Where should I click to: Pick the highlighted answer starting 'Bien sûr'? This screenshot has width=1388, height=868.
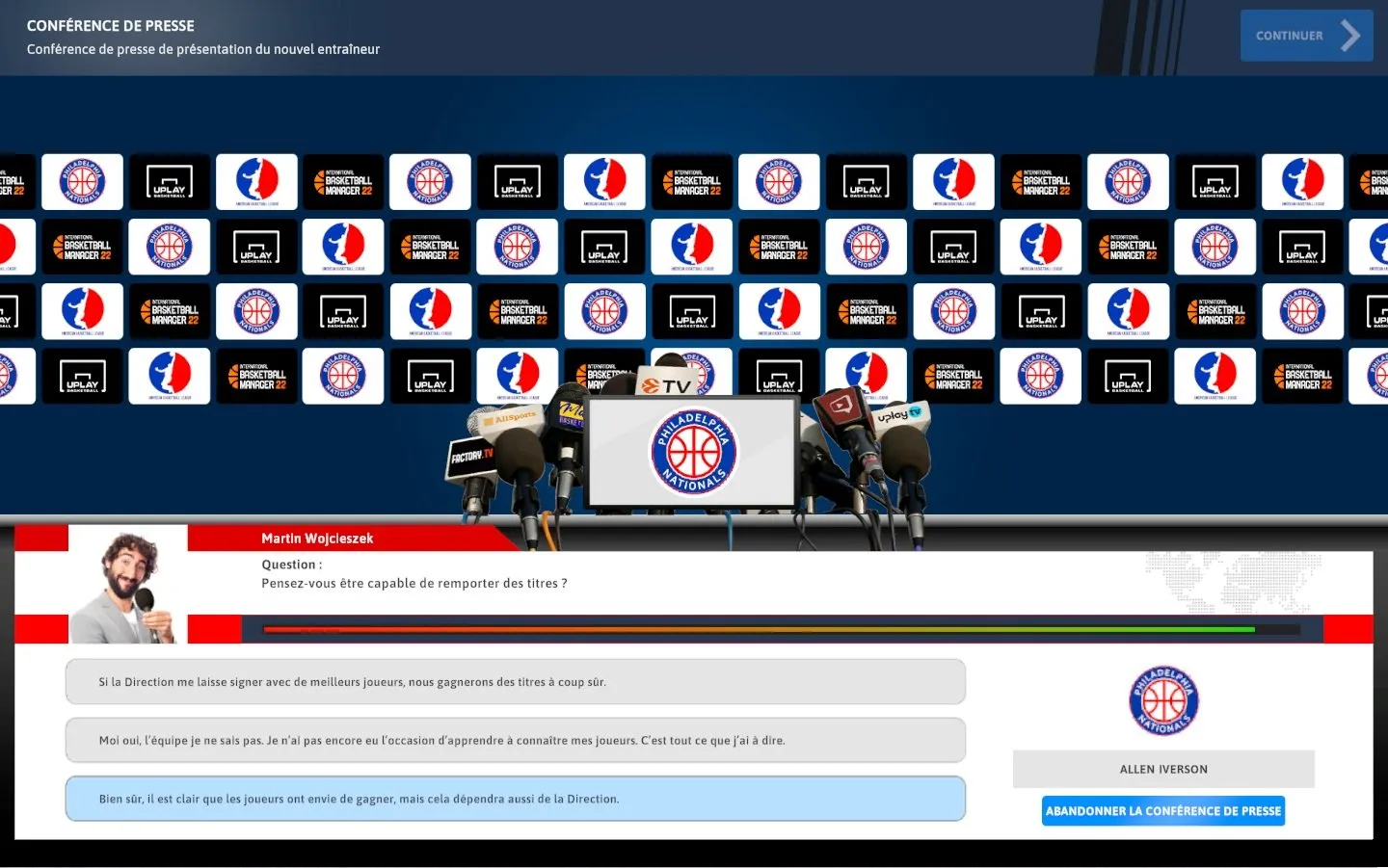coord(515,800)
